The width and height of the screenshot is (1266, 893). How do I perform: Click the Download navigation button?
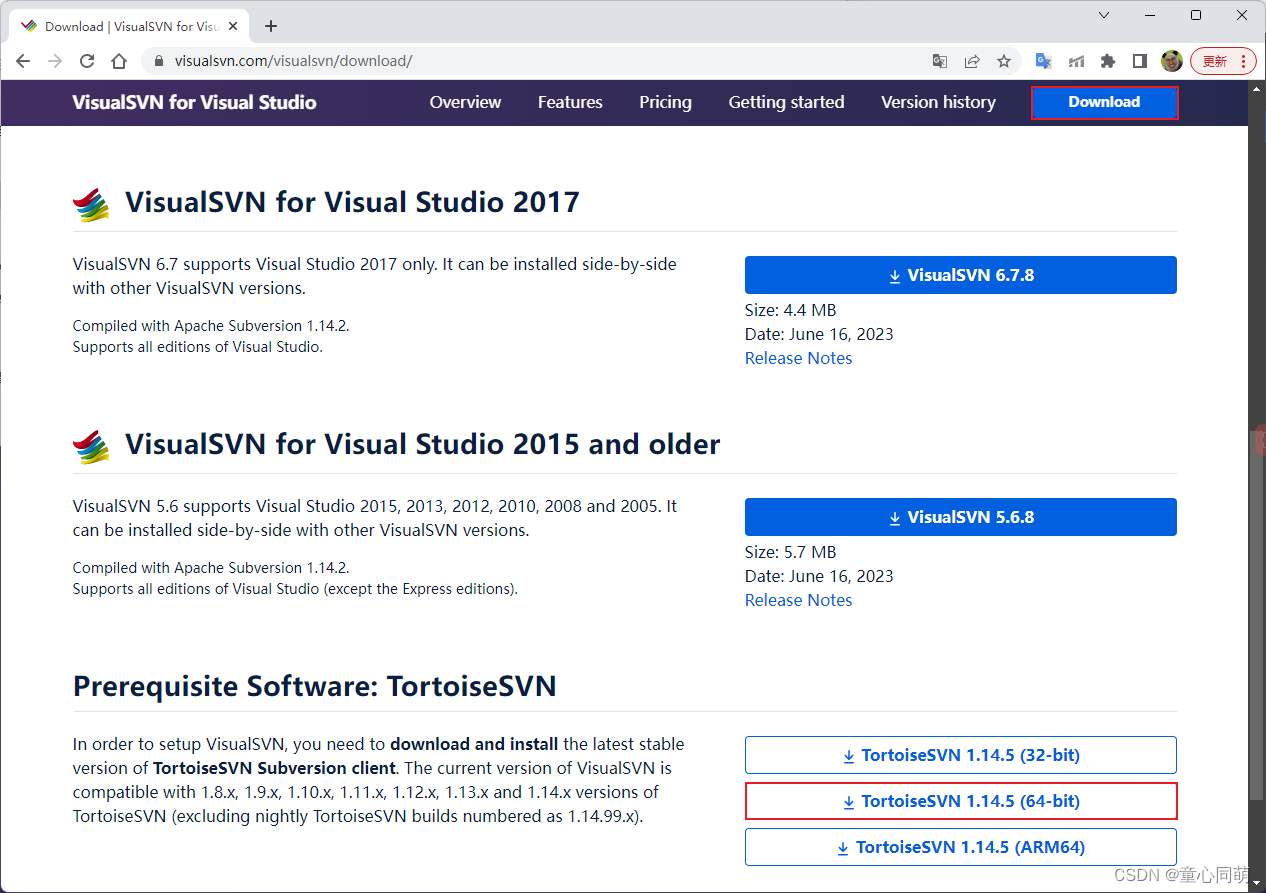(x=1104, y=102)
